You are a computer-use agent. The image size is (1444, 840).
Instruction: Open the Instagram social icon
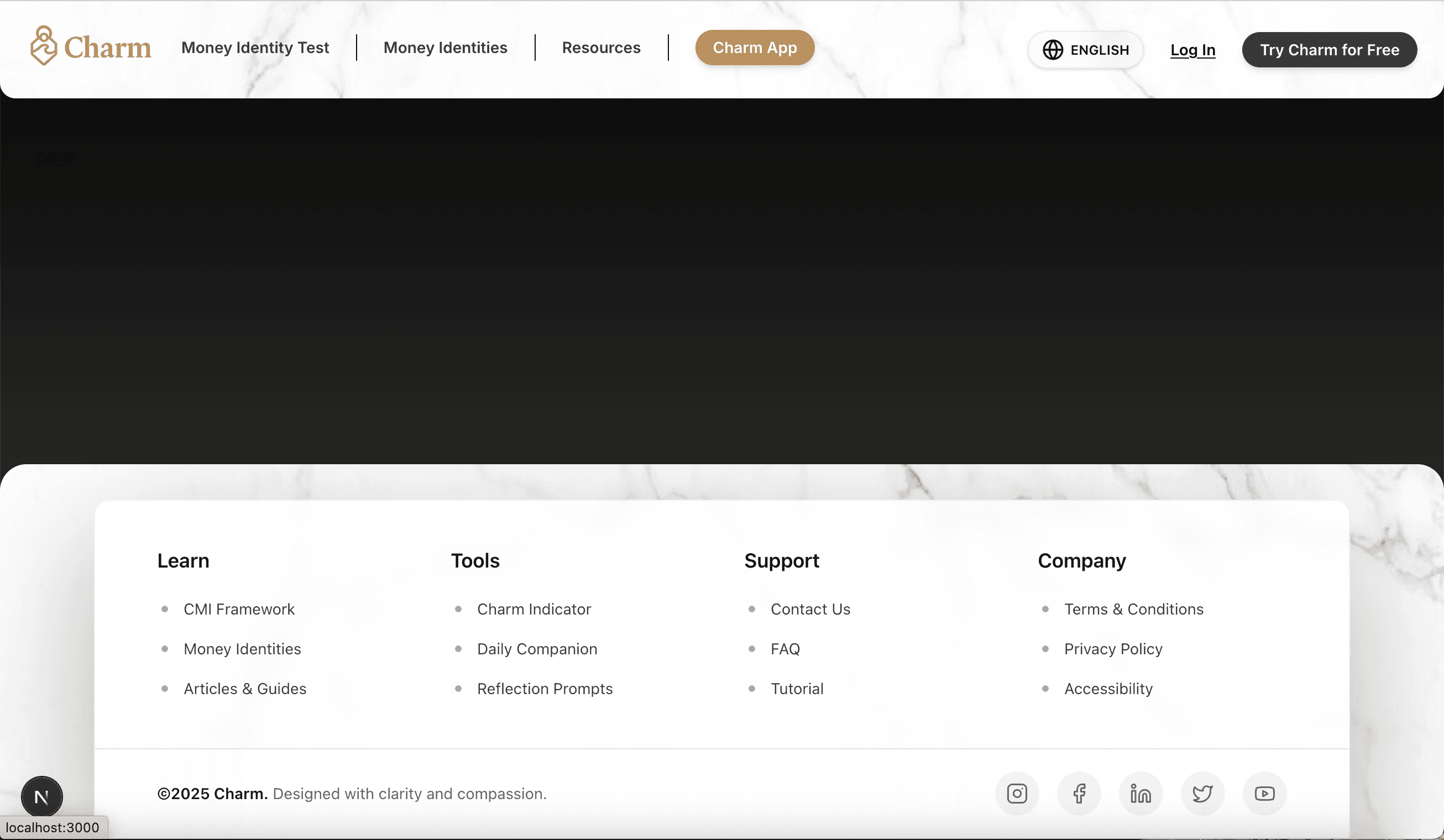1017,794
